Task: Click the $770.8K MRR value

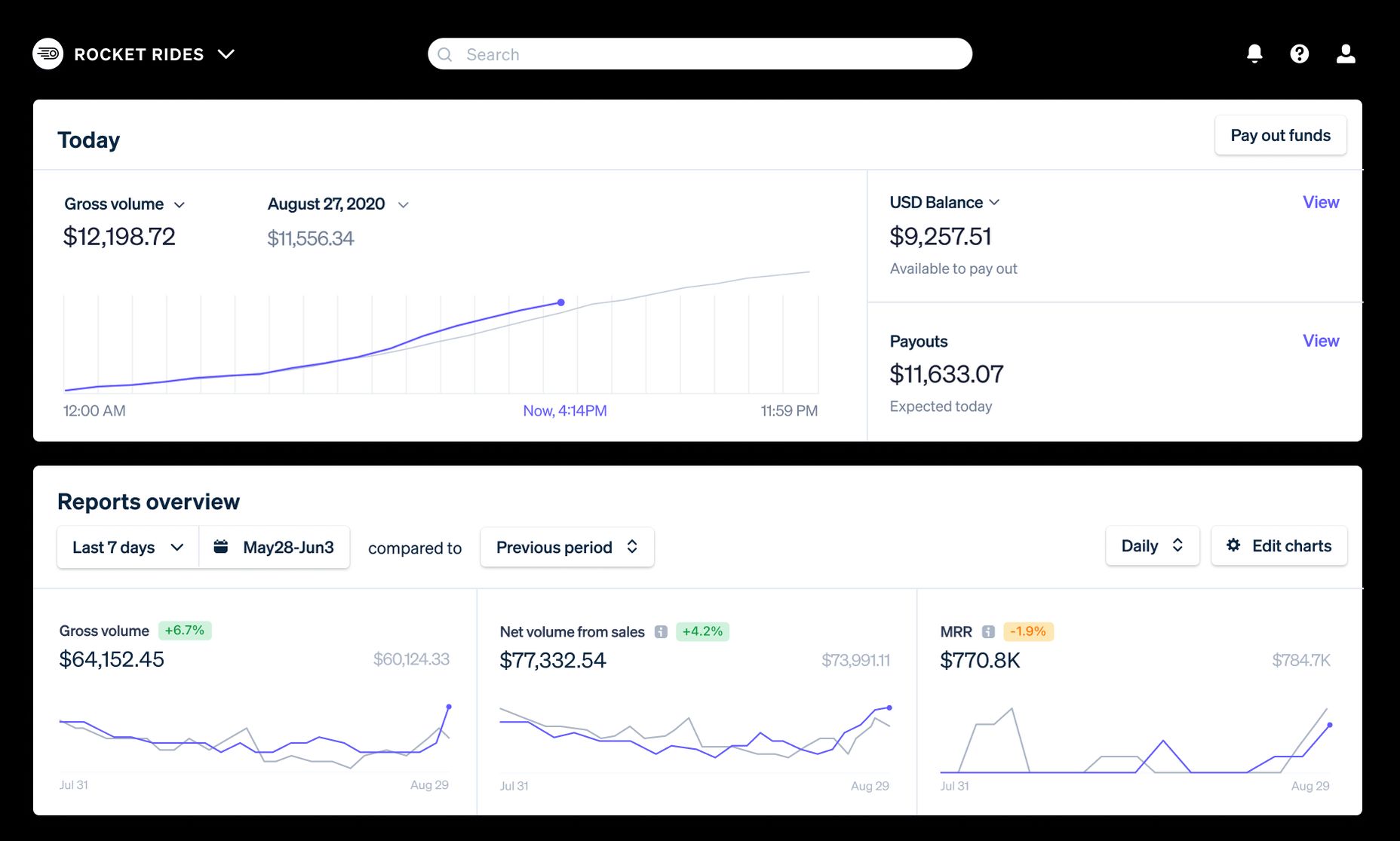Action: point(980,660)
